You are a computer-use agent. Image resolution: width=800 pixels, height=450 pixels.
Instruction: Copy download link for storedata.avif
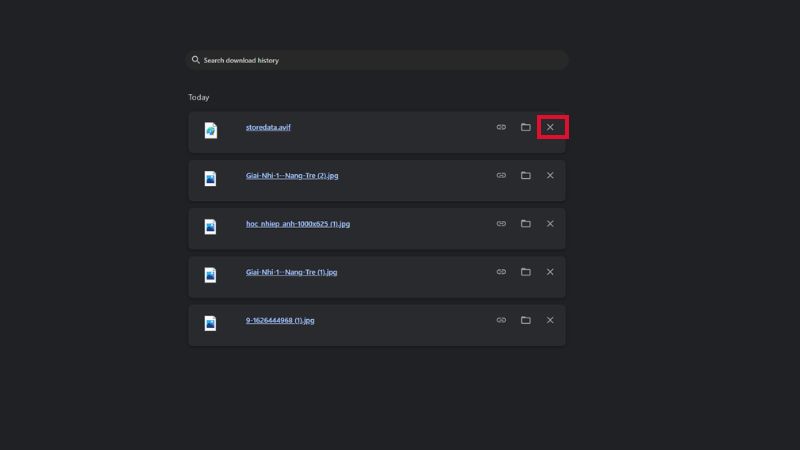[501, 127]
